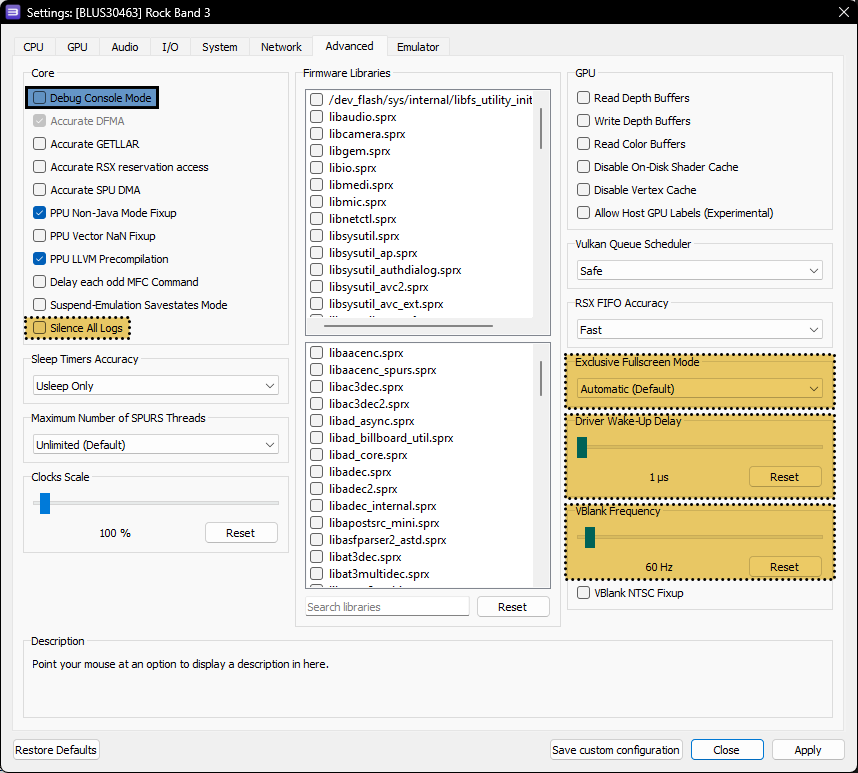858x773 pixels.
Task: Open Vulkan Queue Scheduler dropdown
Action: [700, 271]
